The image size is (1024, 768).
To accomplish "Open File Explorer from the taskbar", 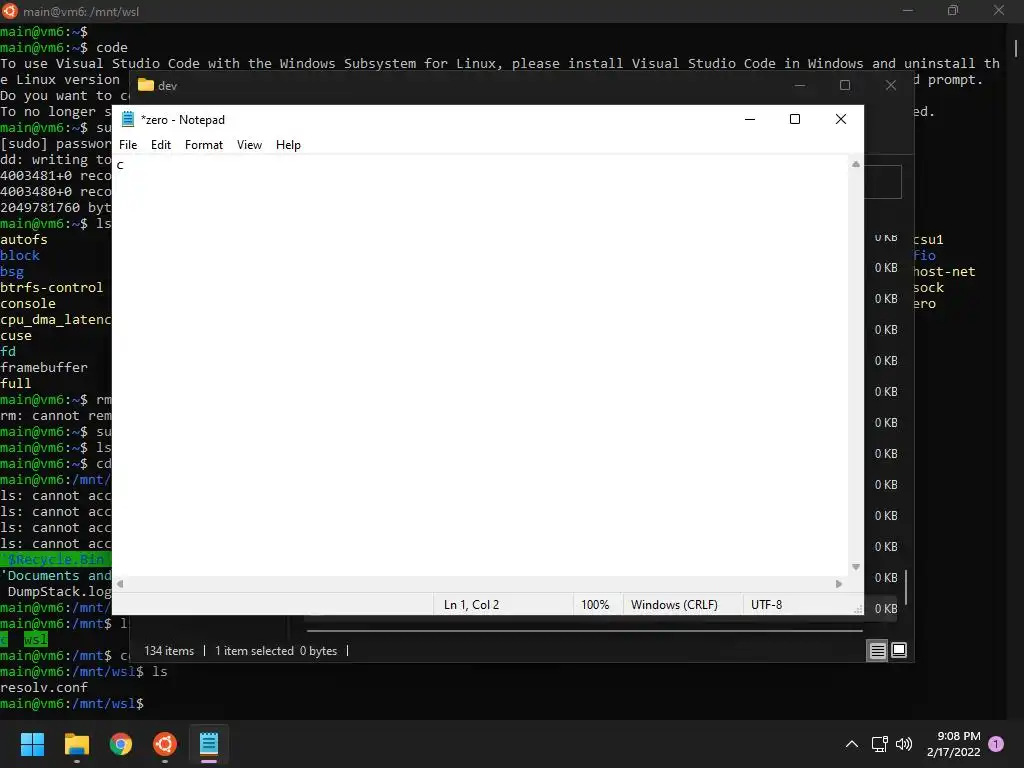I will (76, 744).
